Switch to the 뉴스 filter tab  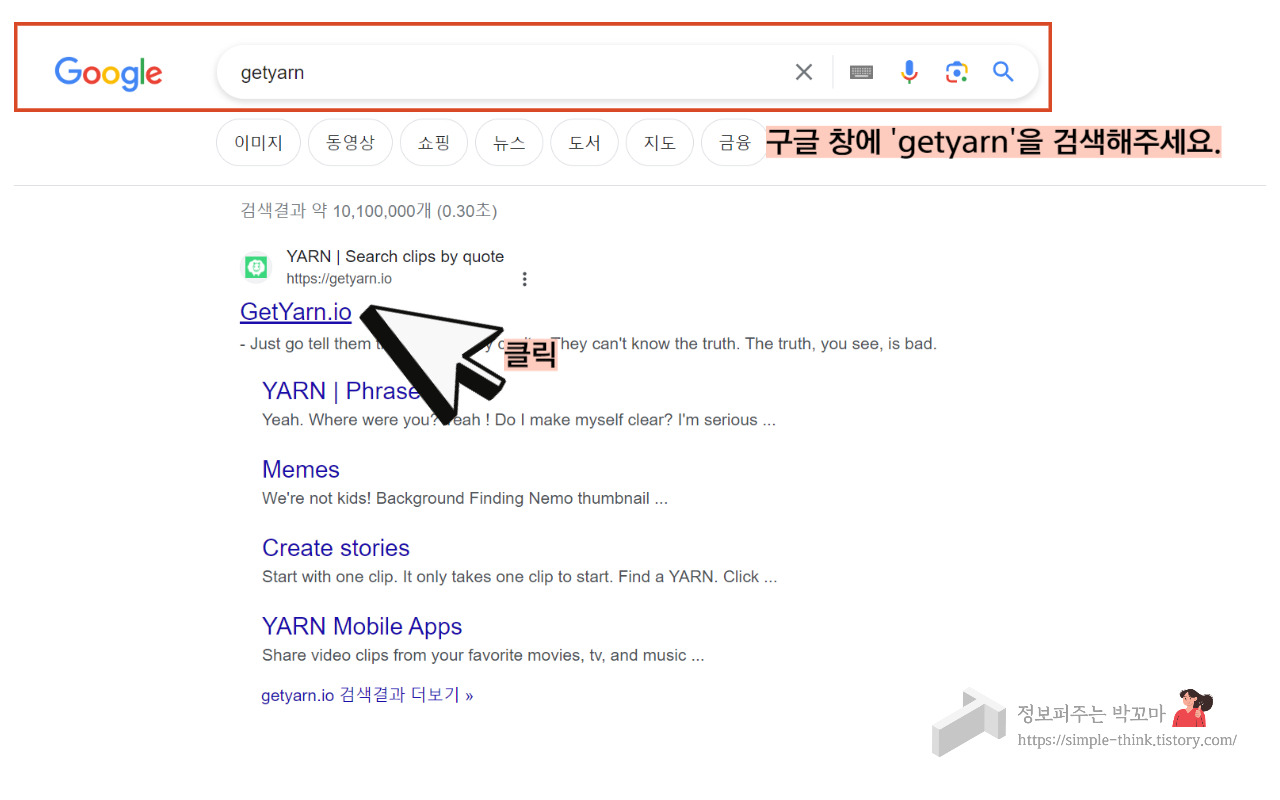pos(509,143)
